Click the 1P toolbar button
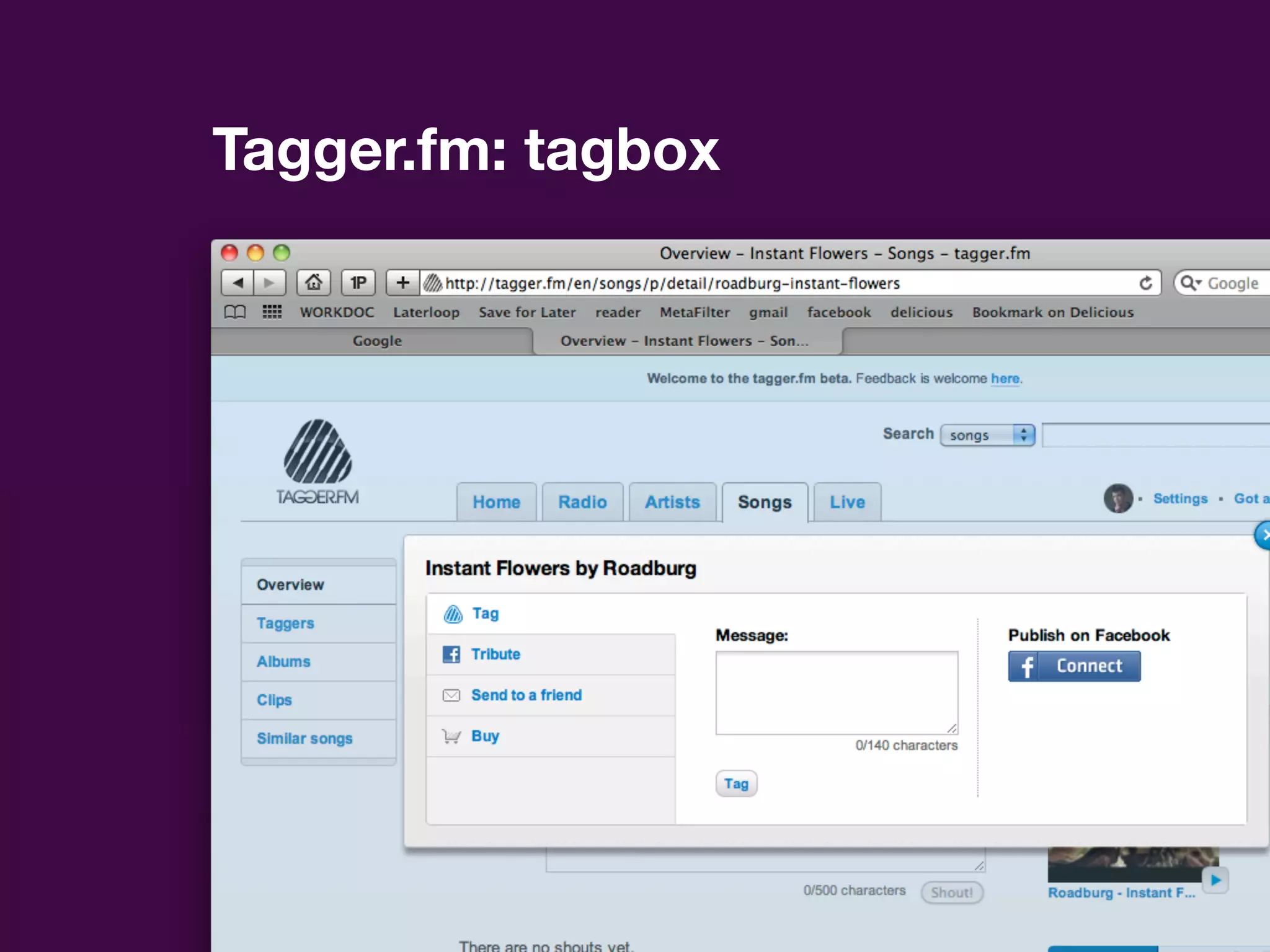The height and width of the screenshot is (952, 1270). 358,283
